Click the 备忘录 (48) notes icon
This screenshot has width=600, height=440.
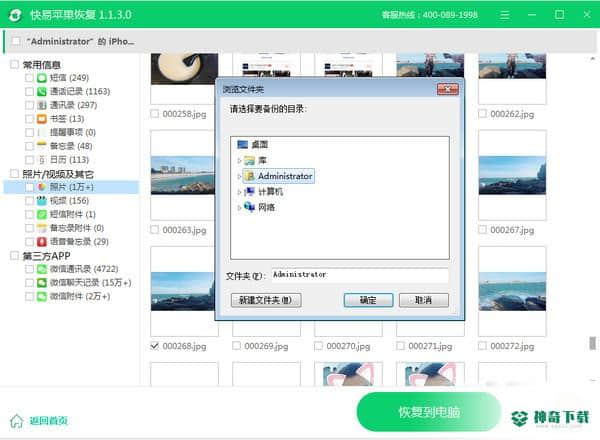click(42, 146)
